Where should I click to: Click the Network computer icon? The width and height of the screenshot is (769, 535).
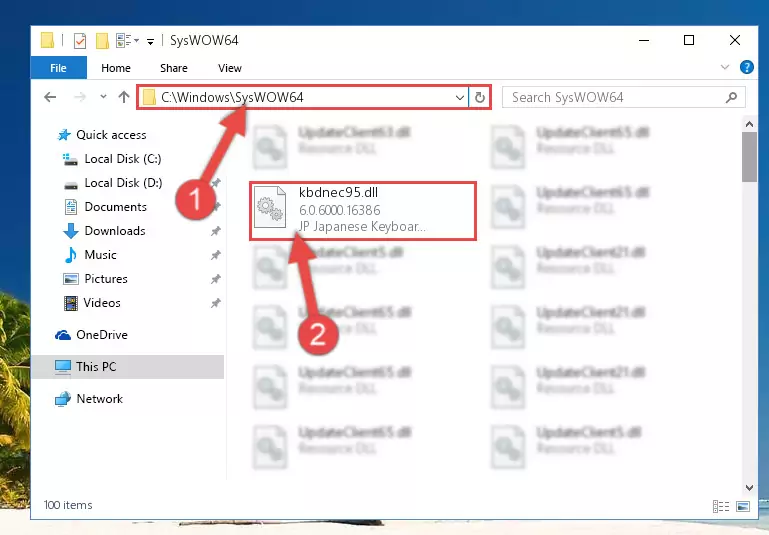[x=63, y=399]
